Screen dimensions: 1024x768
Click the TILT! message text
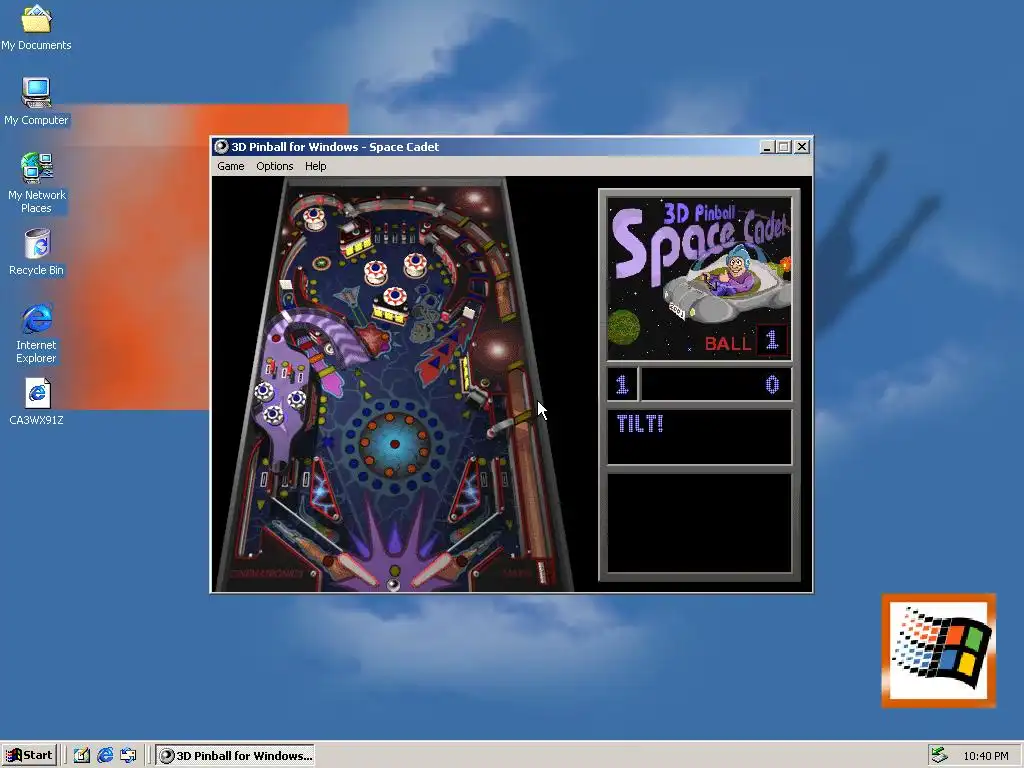640,424
